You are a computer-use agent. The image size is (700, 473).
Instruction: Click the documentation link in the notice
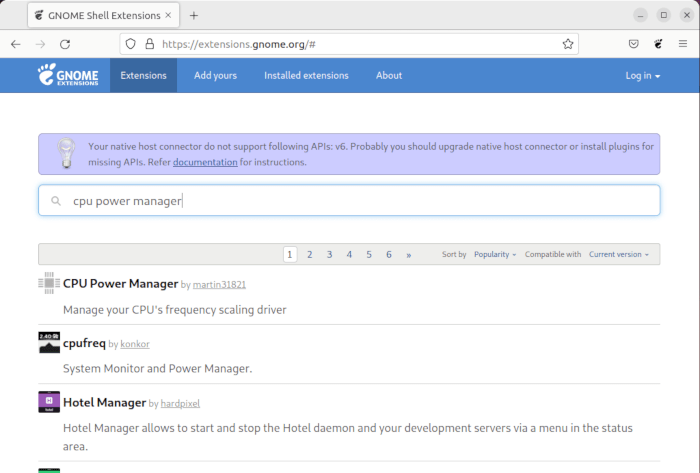pos(205,162)
